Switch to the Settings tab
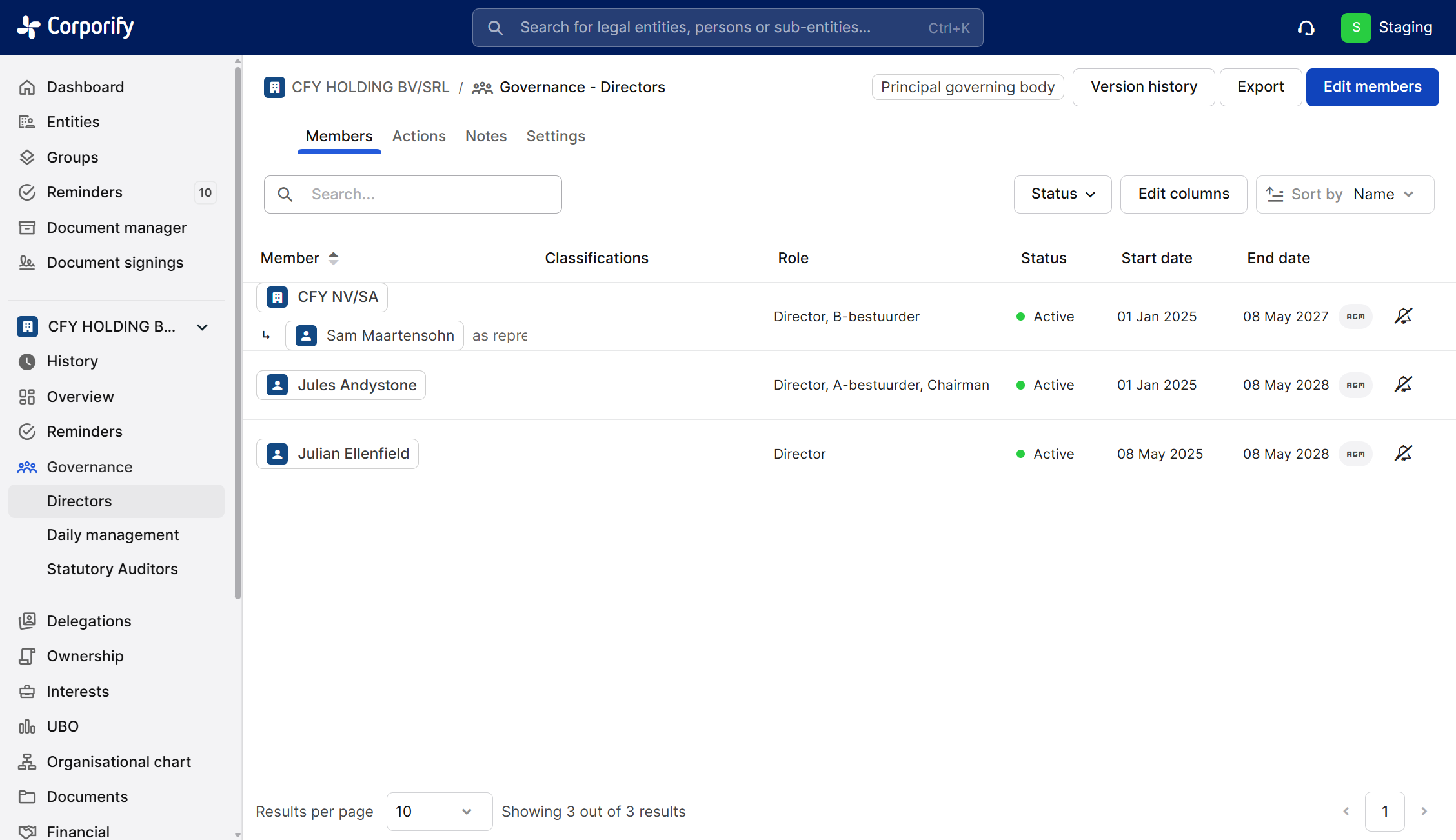The image size is (1456, 840). pyautogui.click(x=556, y=136)
